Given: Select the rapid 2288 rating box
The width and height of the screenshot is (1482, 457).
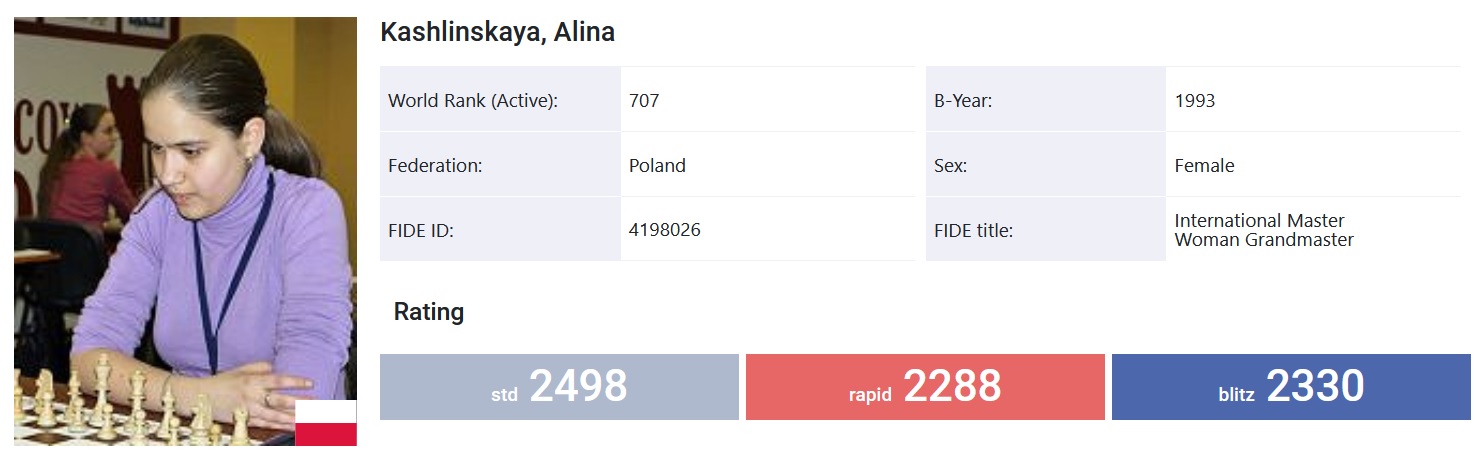Looking at the screenshot, I should pyautogui.click(x=925, y=387).
